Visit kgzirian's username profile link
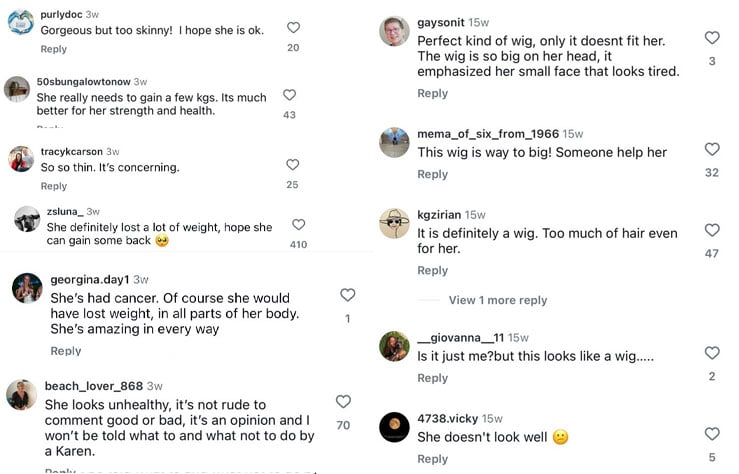This screenshot has height=474, width=739. [x=439, y=215]
